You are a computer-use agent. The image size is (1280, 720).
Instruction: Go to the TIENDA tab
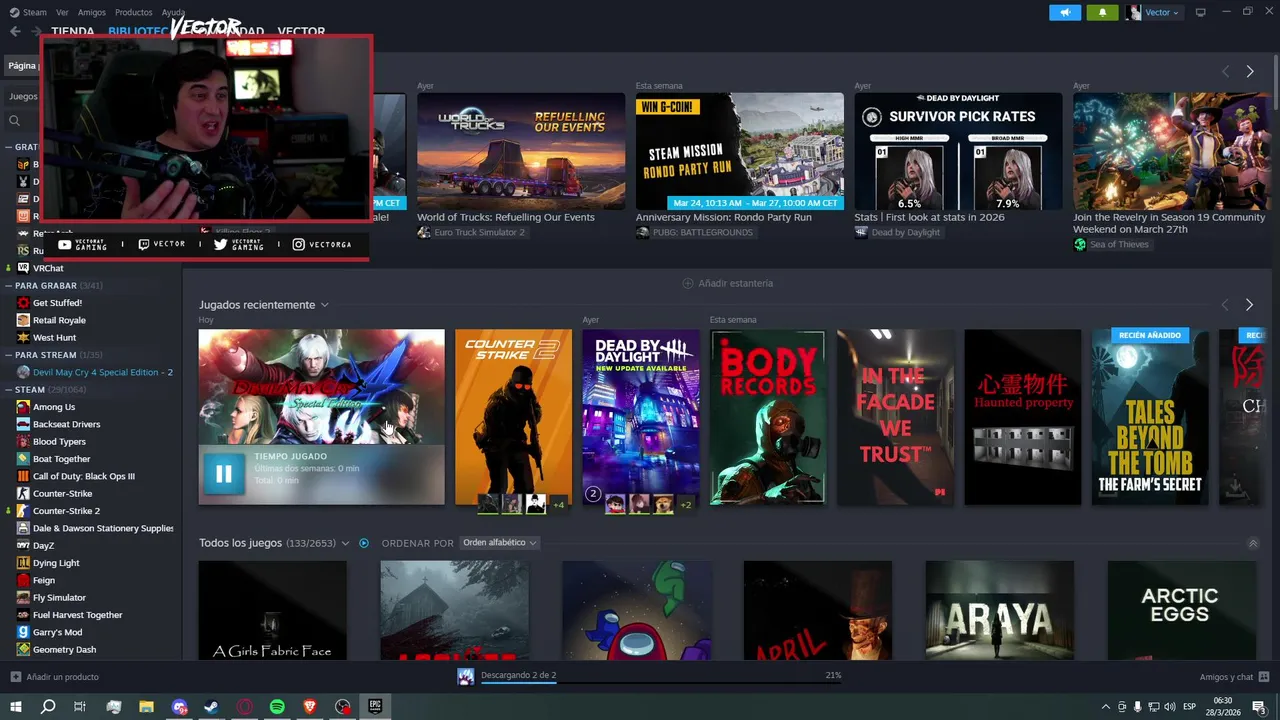pyautogui.click(x=73, y=32)
